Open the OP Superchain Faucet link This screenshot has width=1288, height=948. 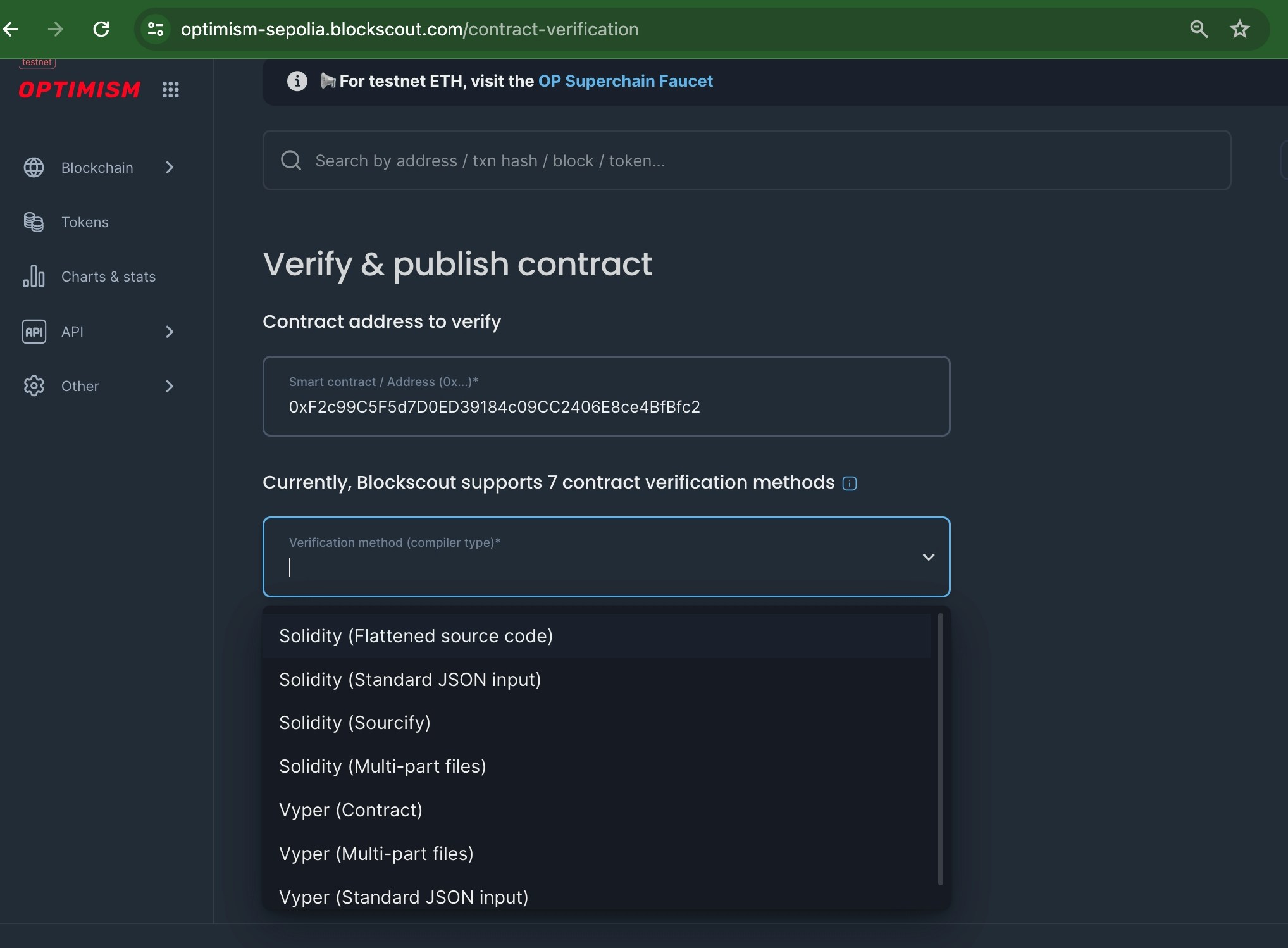click(x=625, y=81)
